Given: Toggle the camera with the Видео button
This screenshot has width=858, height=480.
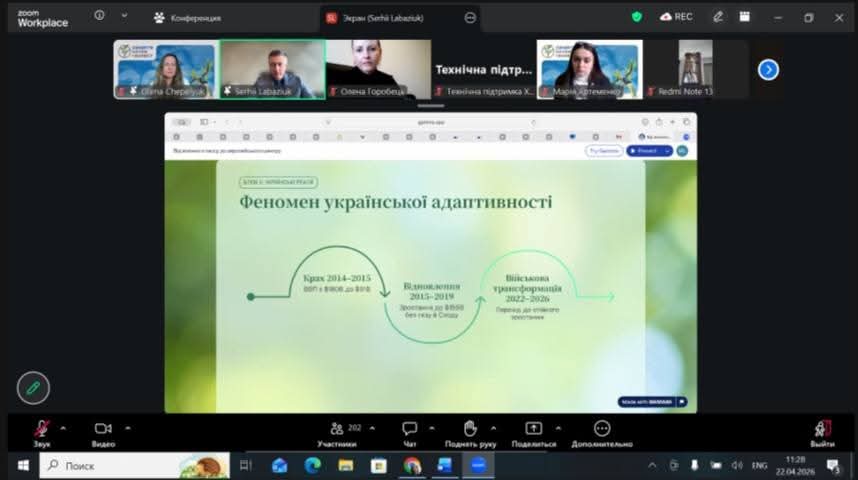Looking at the screenshot, I should [103, 429].
